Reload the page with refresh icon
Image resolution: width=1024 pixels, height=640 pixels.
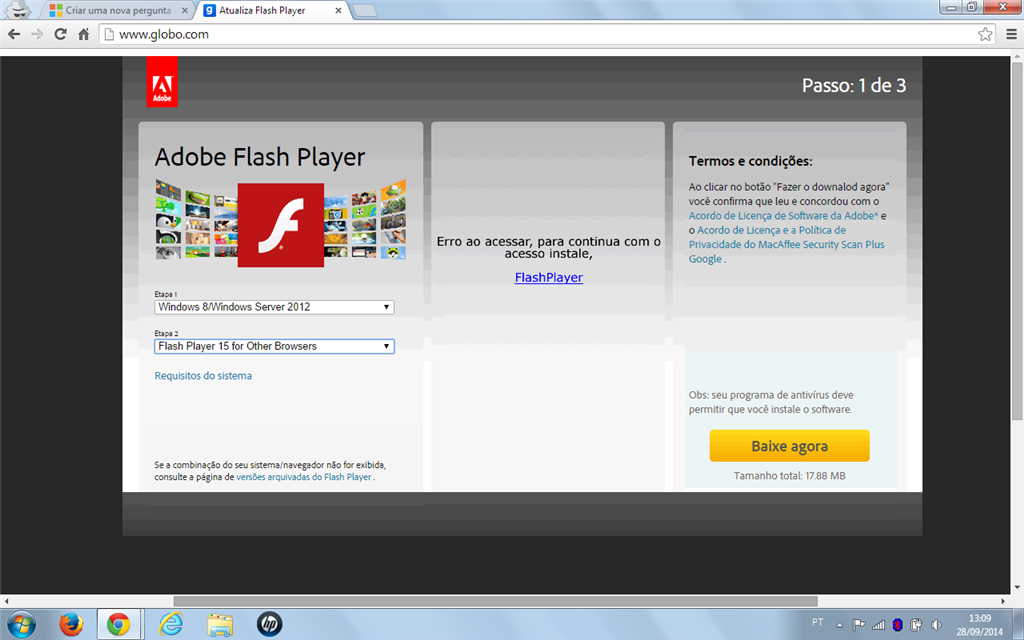[x=60, y=34]
